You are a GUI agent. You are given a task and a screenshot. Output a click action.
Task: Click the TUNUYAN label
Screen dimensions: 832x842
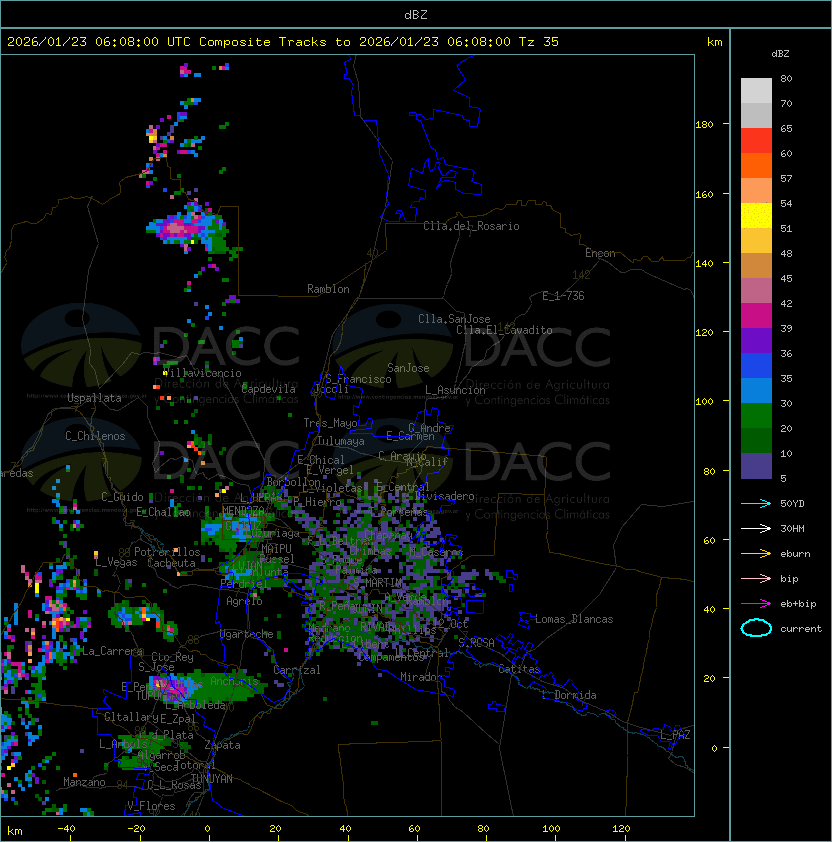(x=212, y=779)
